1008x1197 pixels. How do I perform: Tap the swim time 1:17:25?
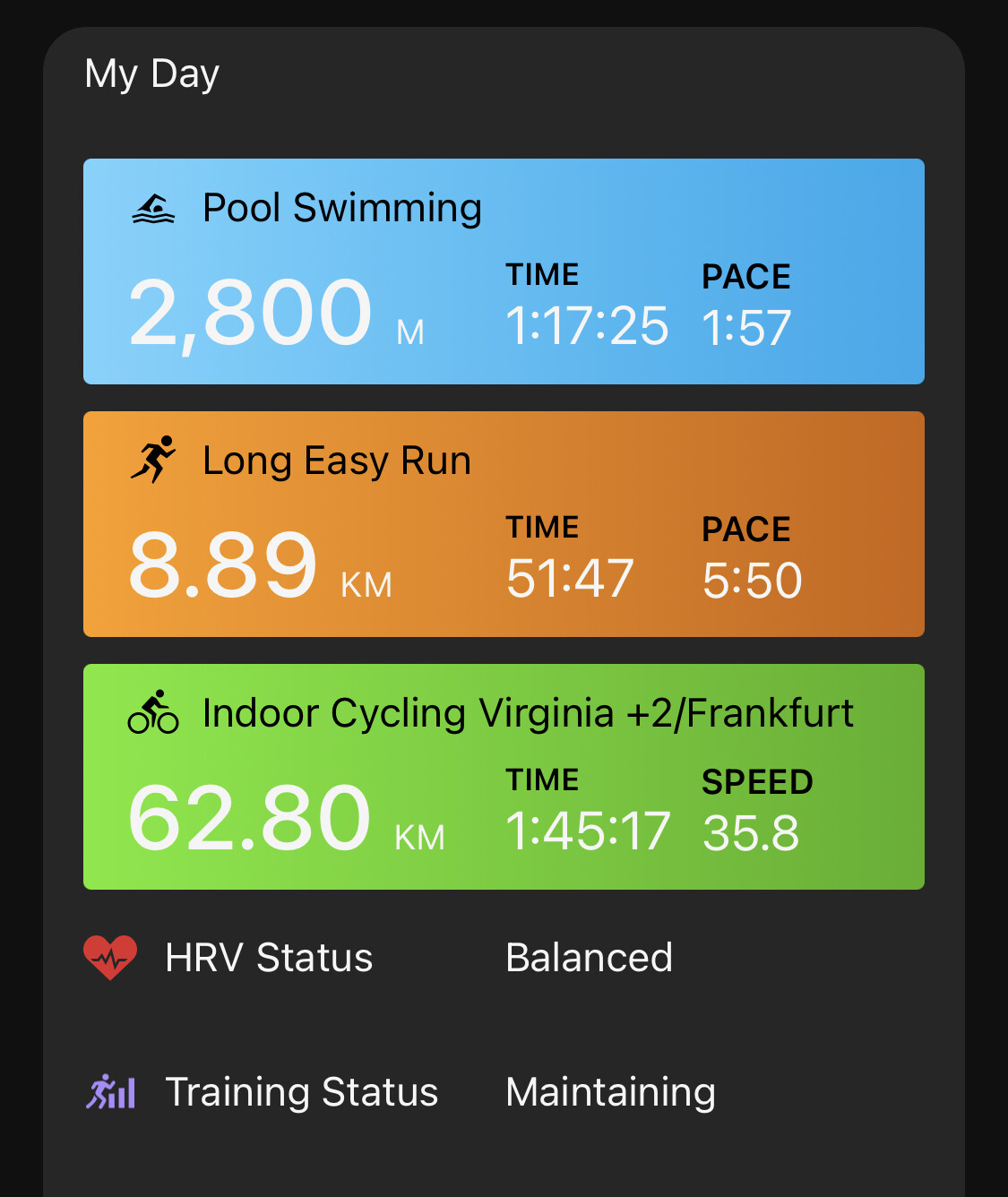point(587,325)
